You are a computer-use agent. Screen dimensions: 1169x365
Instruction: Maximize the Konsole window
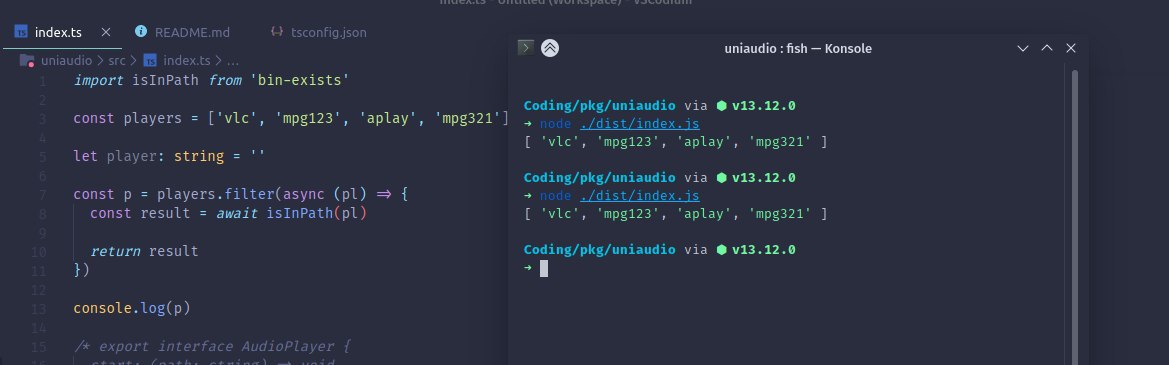point(1047,48)
